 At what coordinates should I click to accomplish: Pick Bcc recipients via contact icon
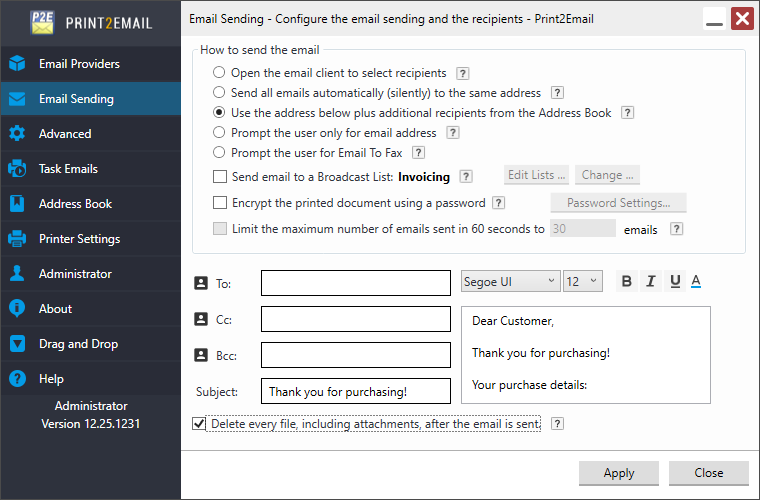coord(201,355)
